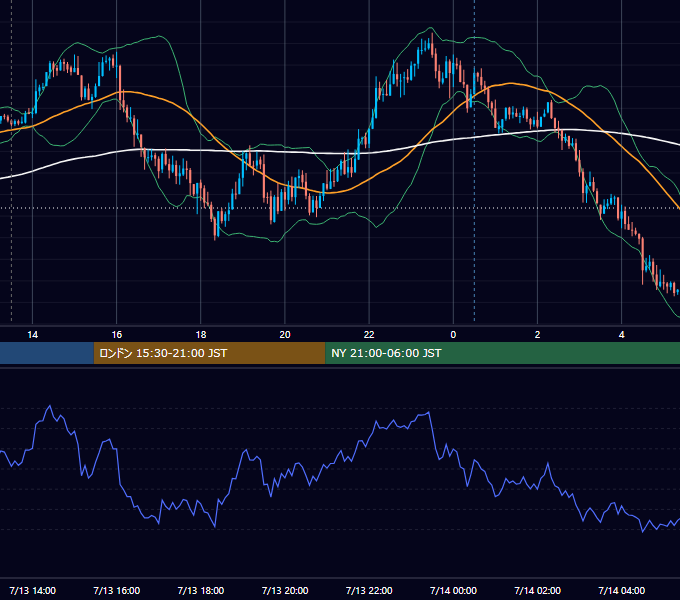Click the 7/14 04:00 time label

pyautogui.click(x=621, y=590)
